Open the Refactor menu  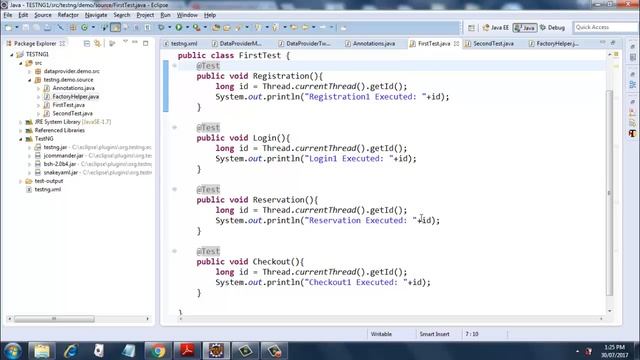point(68,15)
